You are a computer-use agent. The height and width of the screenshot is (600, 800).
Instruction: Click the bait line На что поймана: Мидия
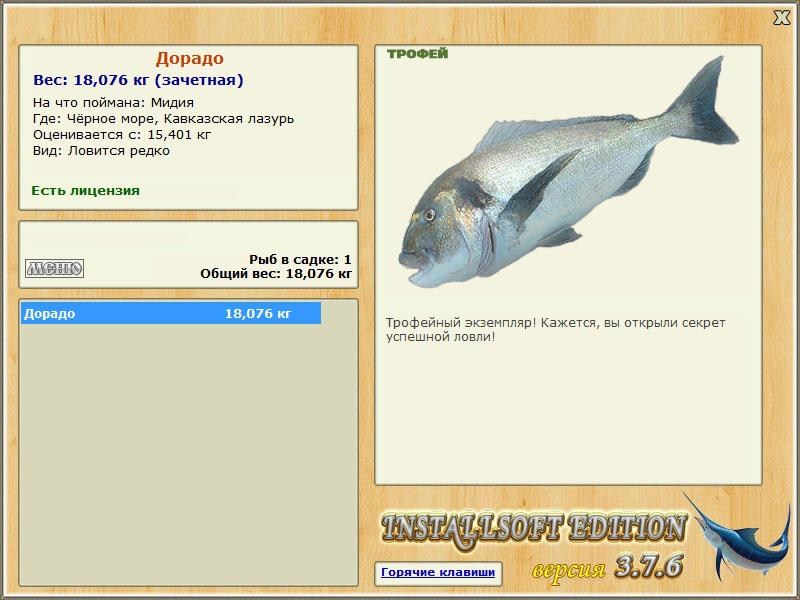(113, 103)
